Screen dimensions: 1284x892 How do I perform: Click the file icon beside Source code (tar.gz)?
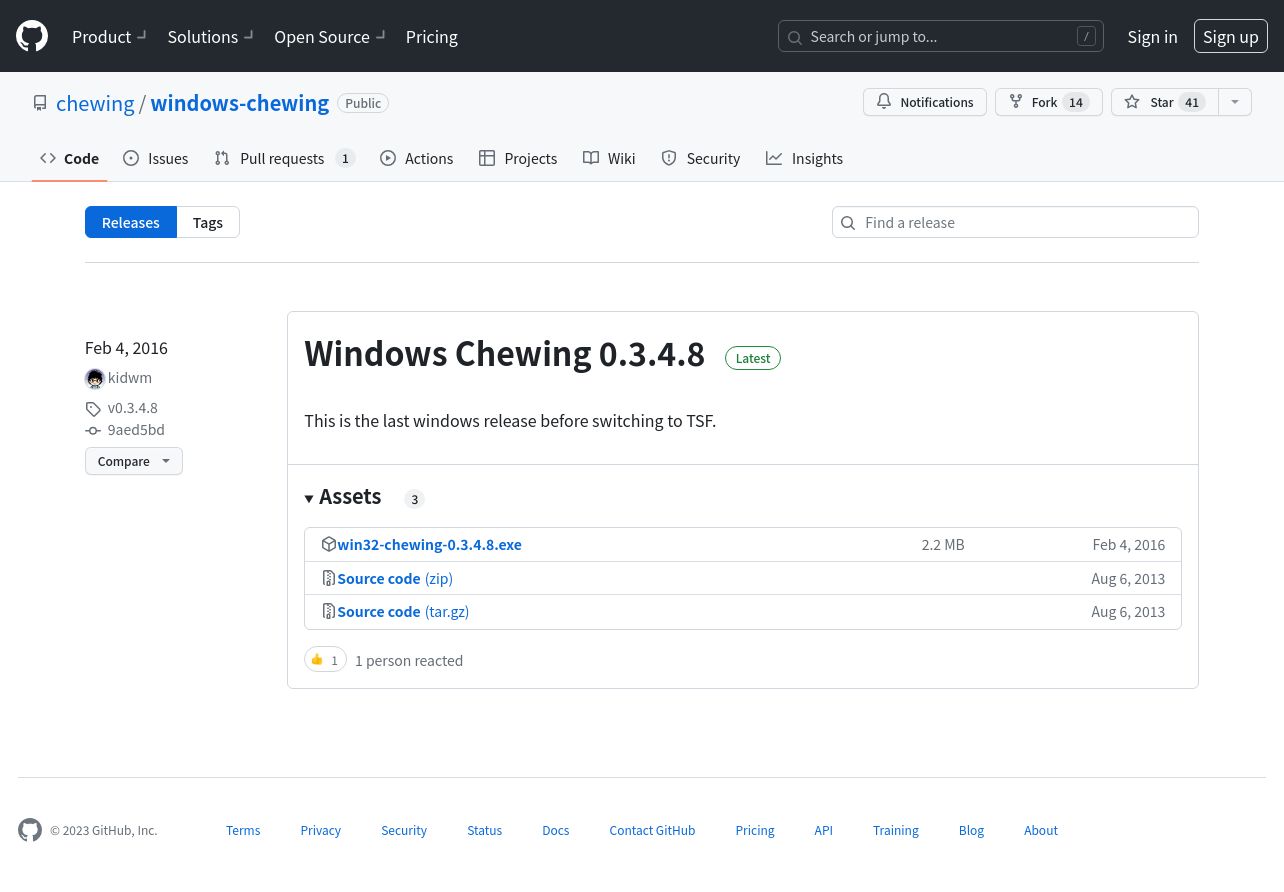pos(329,612)
